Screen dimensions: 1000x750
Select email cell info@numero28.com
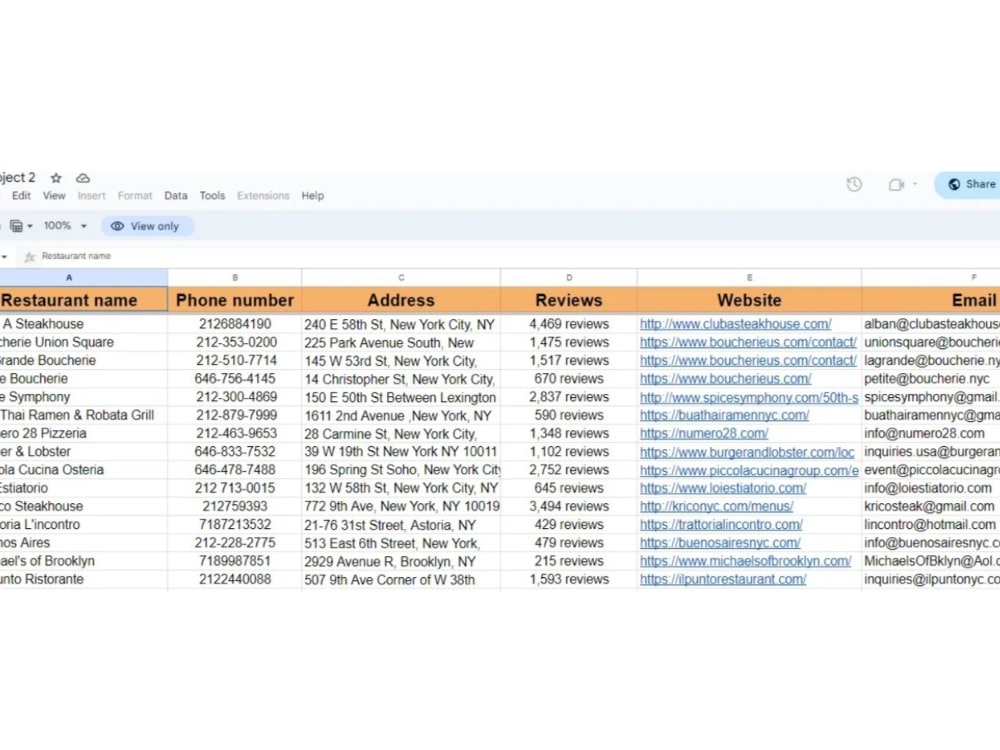coord(931,434)
